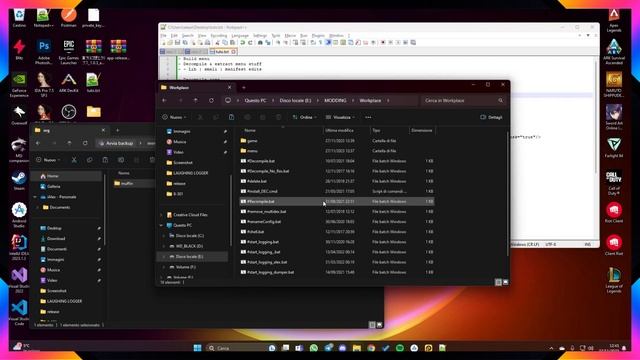
Task: Click Disco locale (E:) breadcrumb segment
Action: click(295, 100)
